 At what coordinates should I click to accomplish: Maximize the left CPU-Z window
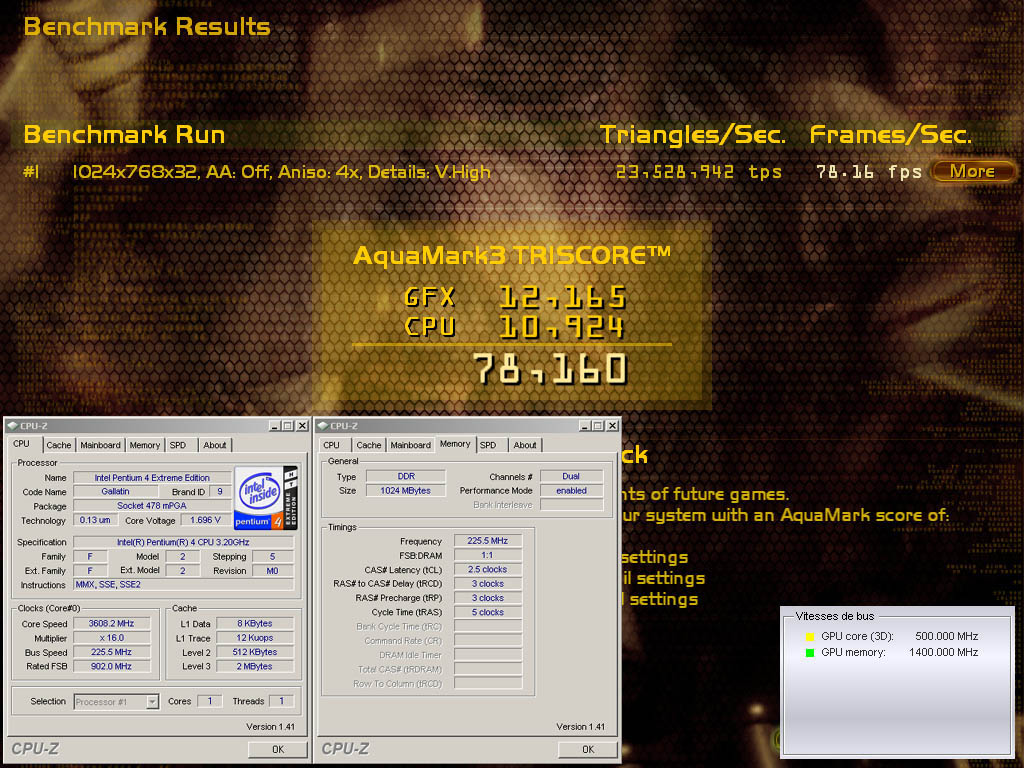(x=287, y=426)
